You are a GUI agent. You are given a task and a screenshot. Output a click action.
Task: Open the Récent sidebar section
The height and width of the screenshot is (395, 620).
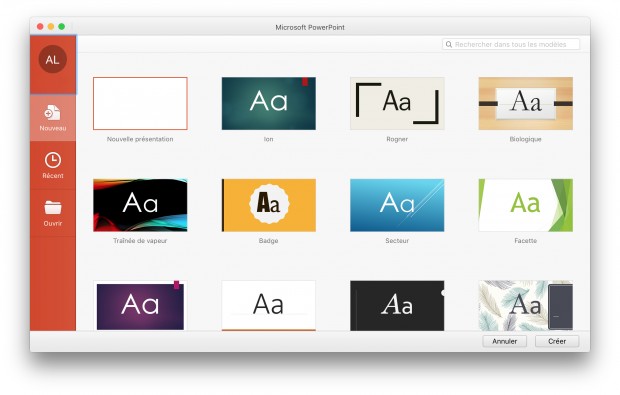53,165
